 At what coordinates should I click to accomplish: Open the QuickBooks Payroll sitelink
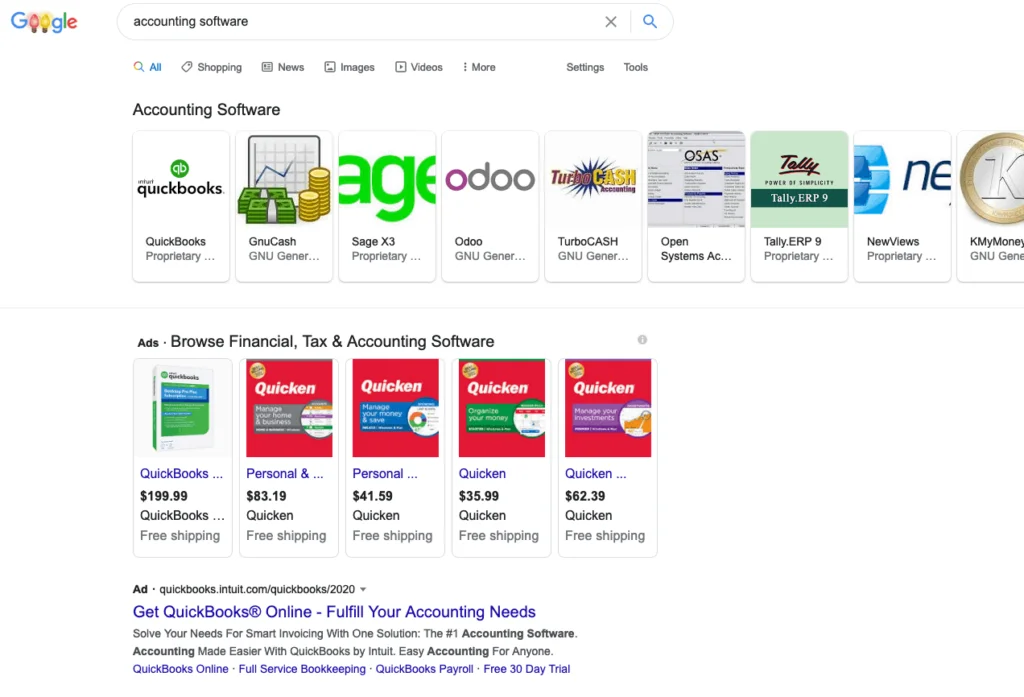pyautogui.click(x=424, y=669)
